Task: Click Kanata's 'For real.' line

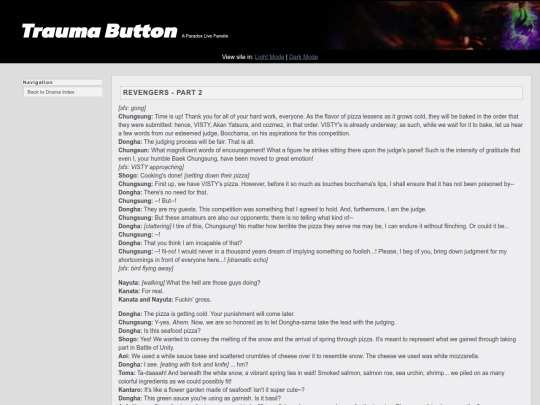Action: [x=141, y=291]
